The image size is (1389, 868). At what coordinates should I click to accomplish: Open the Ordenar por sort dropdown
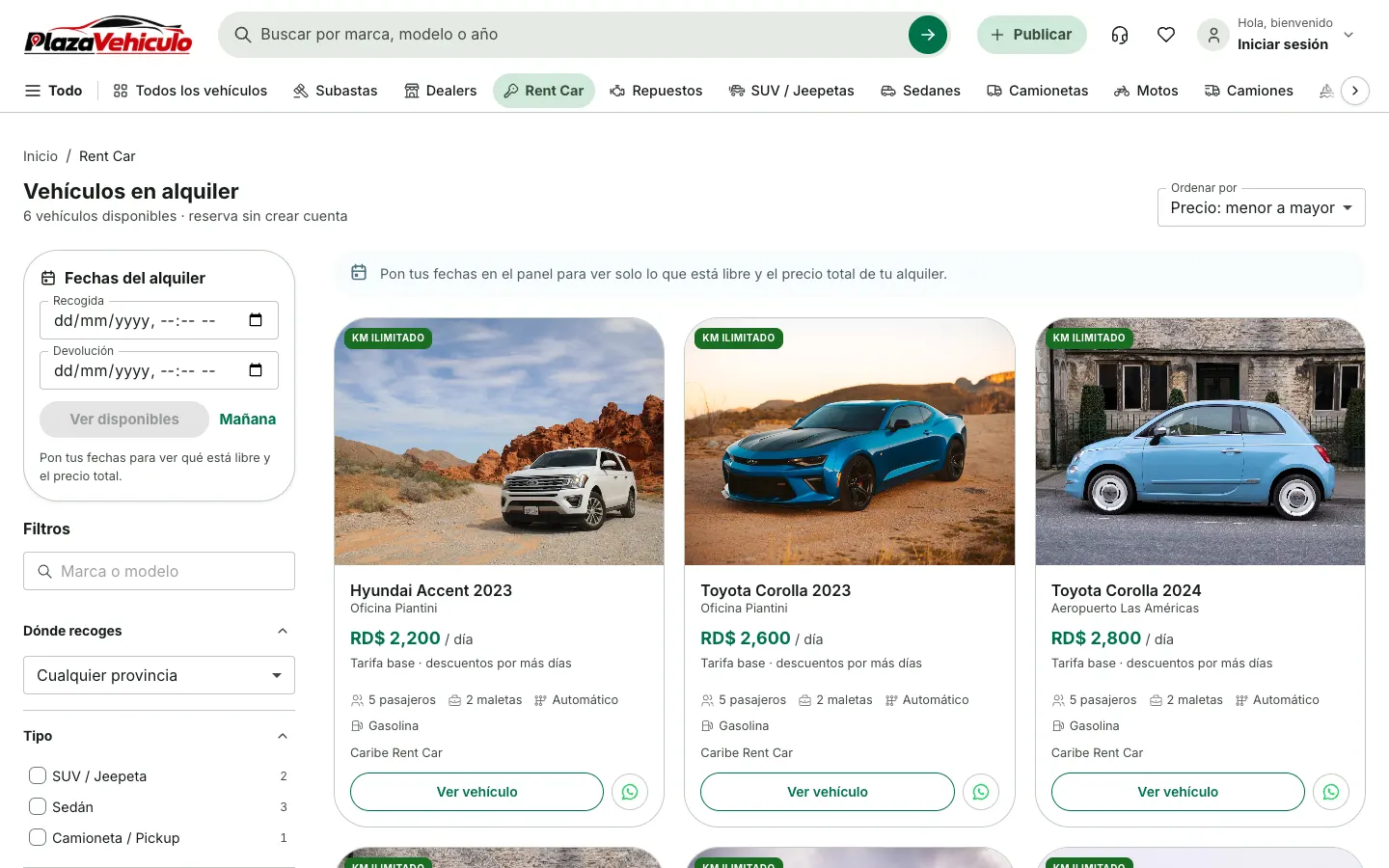tap(1261, 207)
